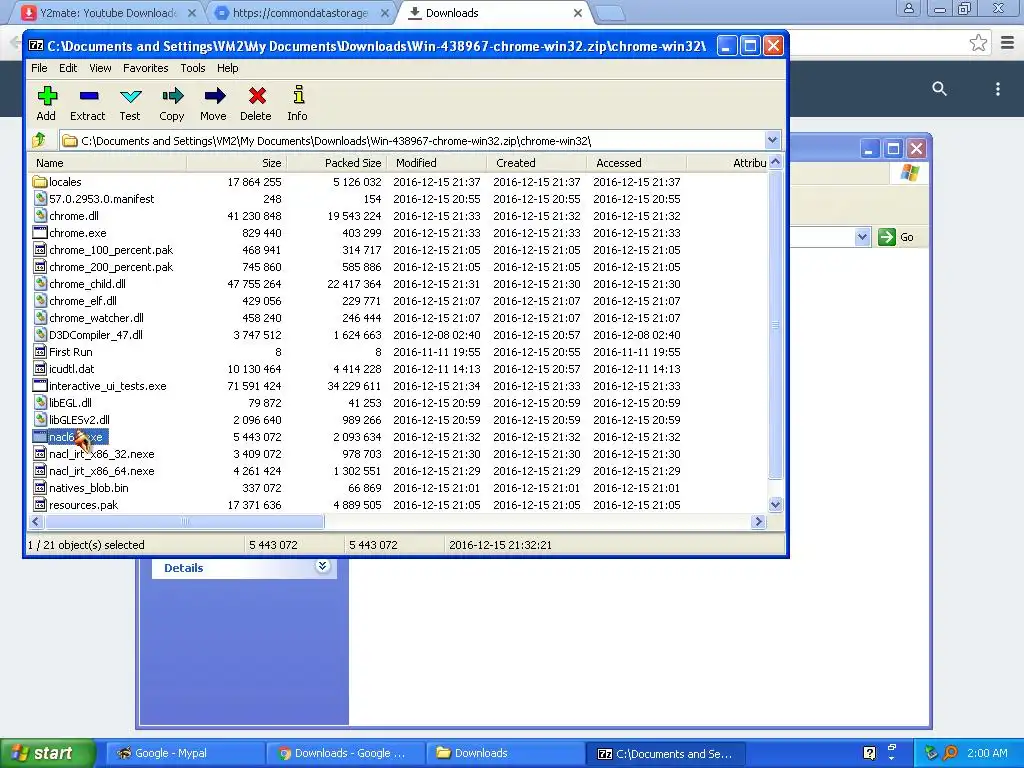The width and height of the screenshot is (1024, 768).
Task: Click the 7-Zip title bar icon
Action: (36, 46)
